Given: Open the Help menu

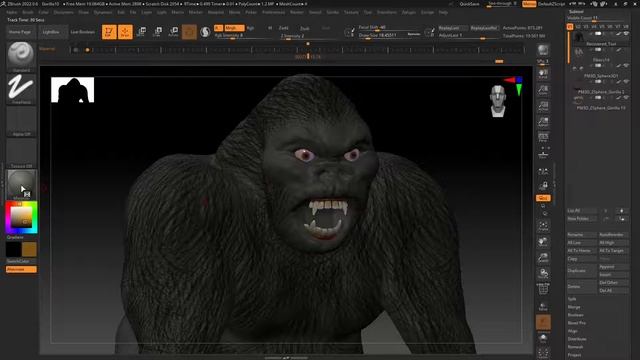Looking at the screenshot, I should click(x=443, y=13).
